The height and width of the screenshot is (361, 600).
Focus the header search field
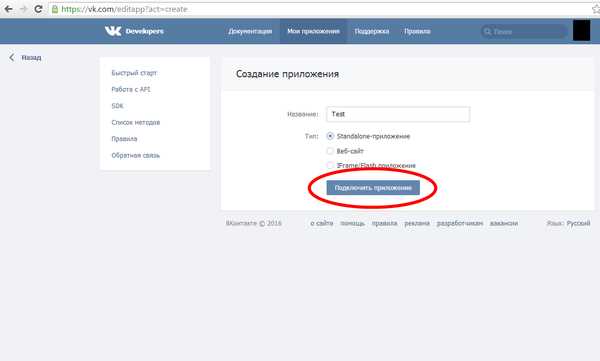[524, 31]
